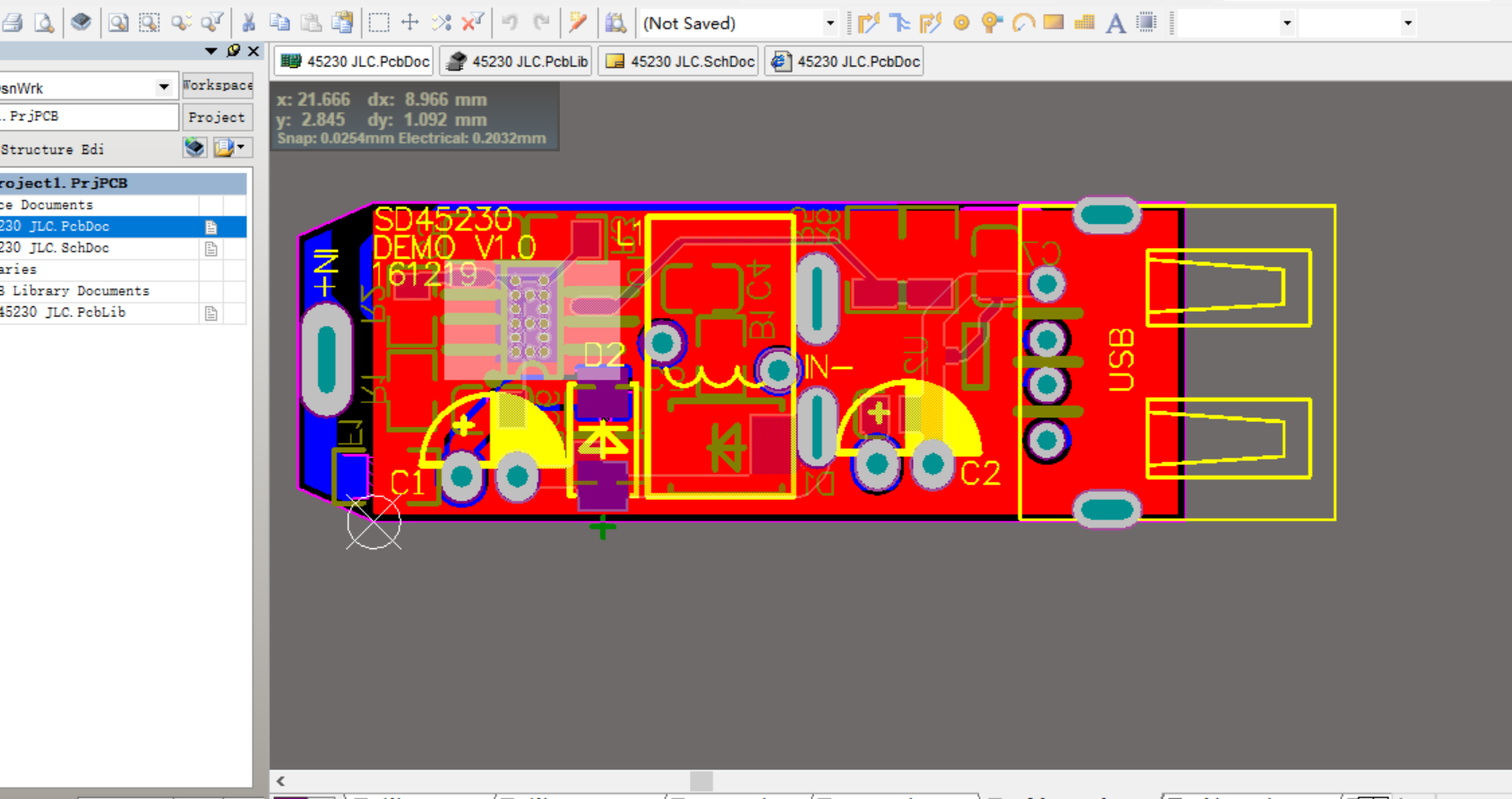Select objects inside area tool

pyautogui.click(x=379, y=22)
